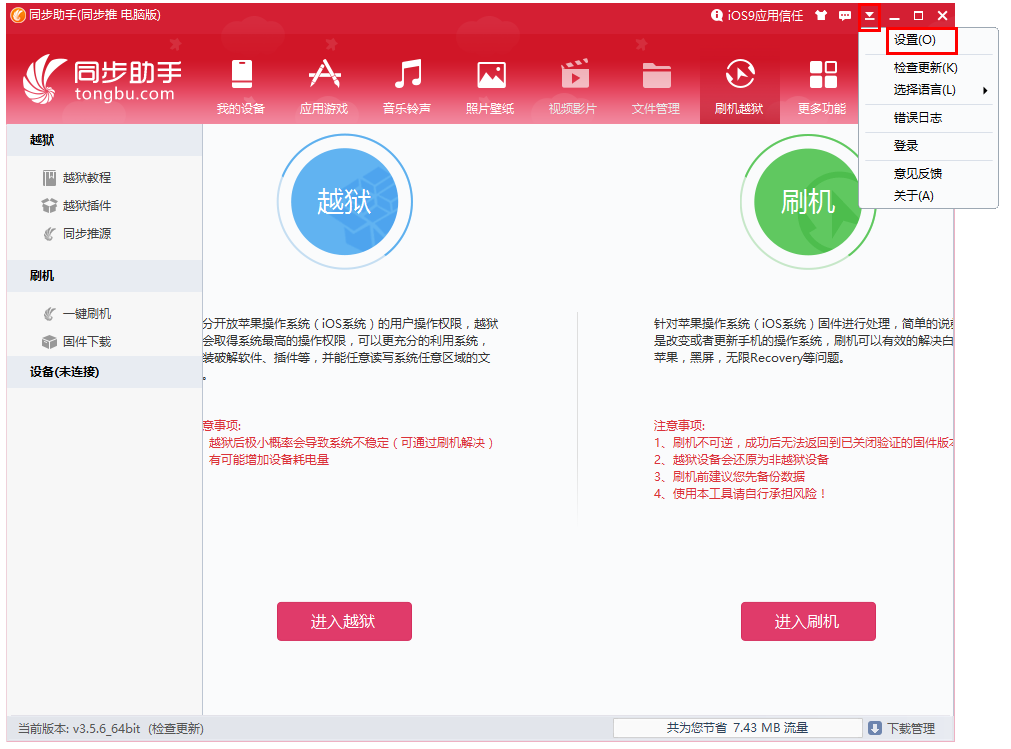Click the iOS9应用信任 label
This screenshot has width=1011, height=749.
[x=765, y=15]
